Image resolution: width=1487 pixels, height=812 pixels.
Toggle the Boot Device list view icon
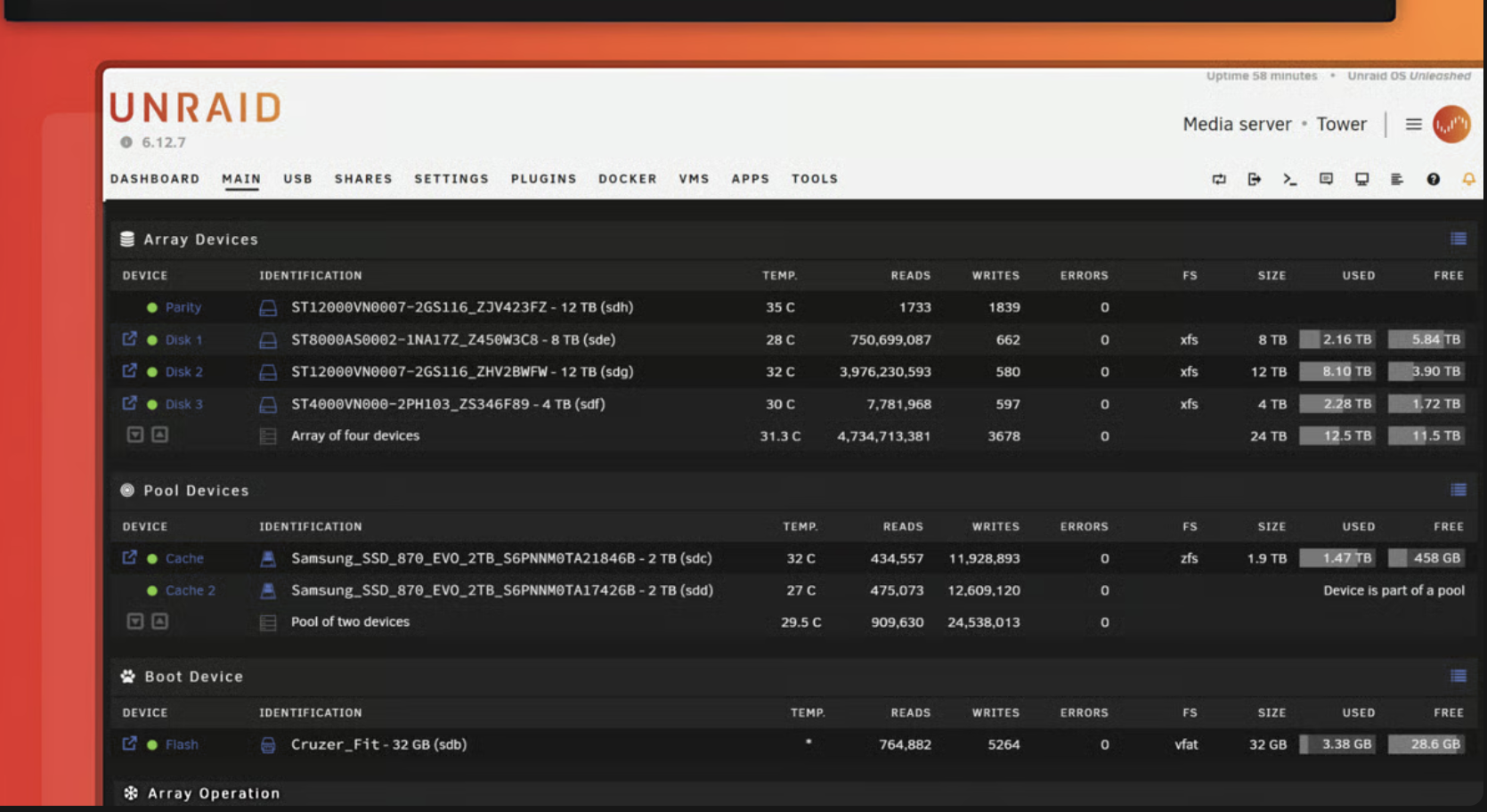1458,676
